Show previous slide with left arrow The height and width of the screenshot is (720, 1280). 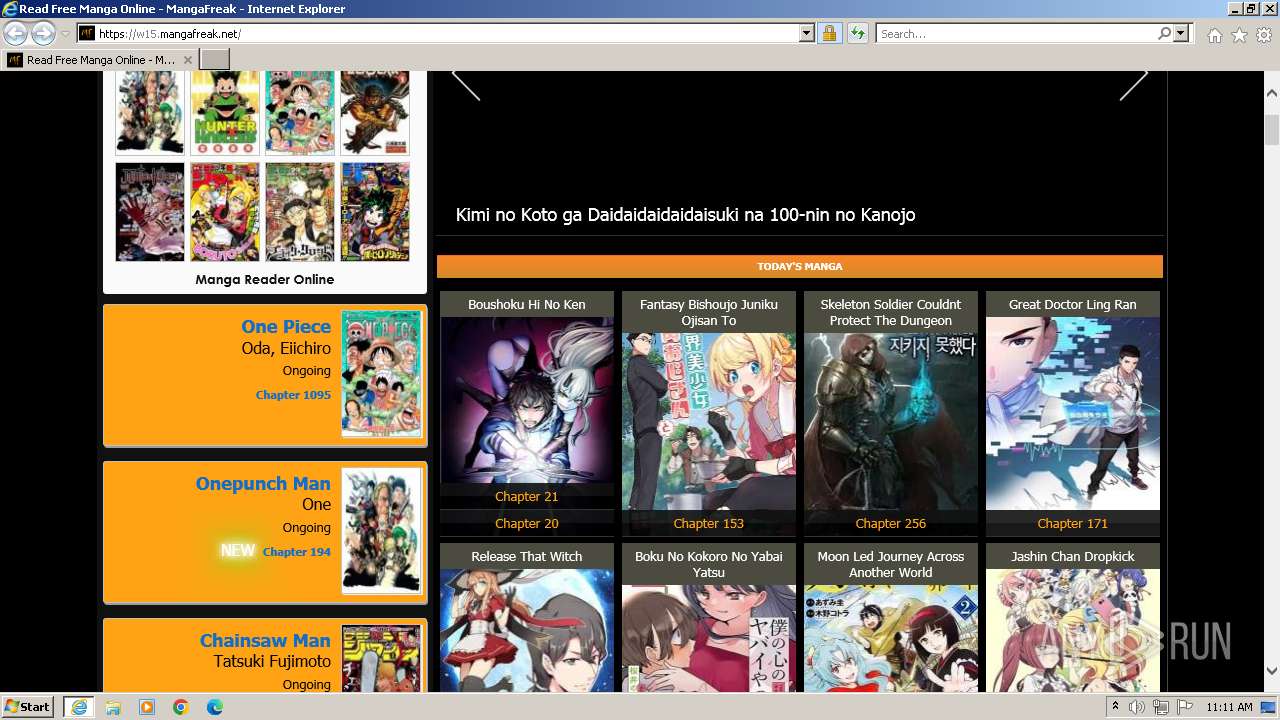coord(466,84)
